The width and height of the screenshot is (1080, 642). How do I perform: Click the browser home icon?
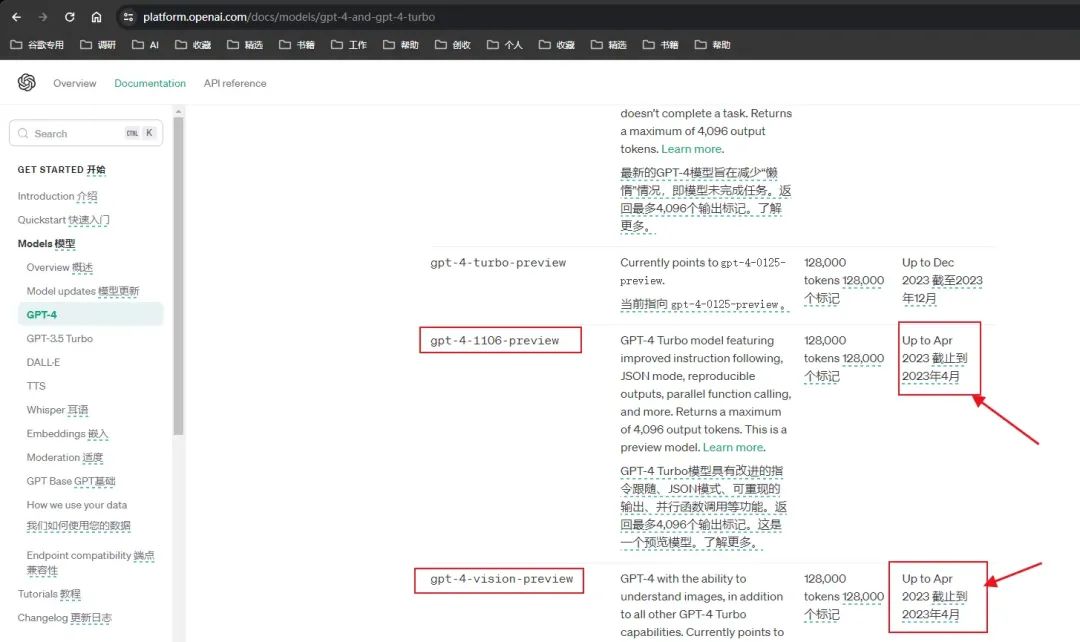[96, 17]
